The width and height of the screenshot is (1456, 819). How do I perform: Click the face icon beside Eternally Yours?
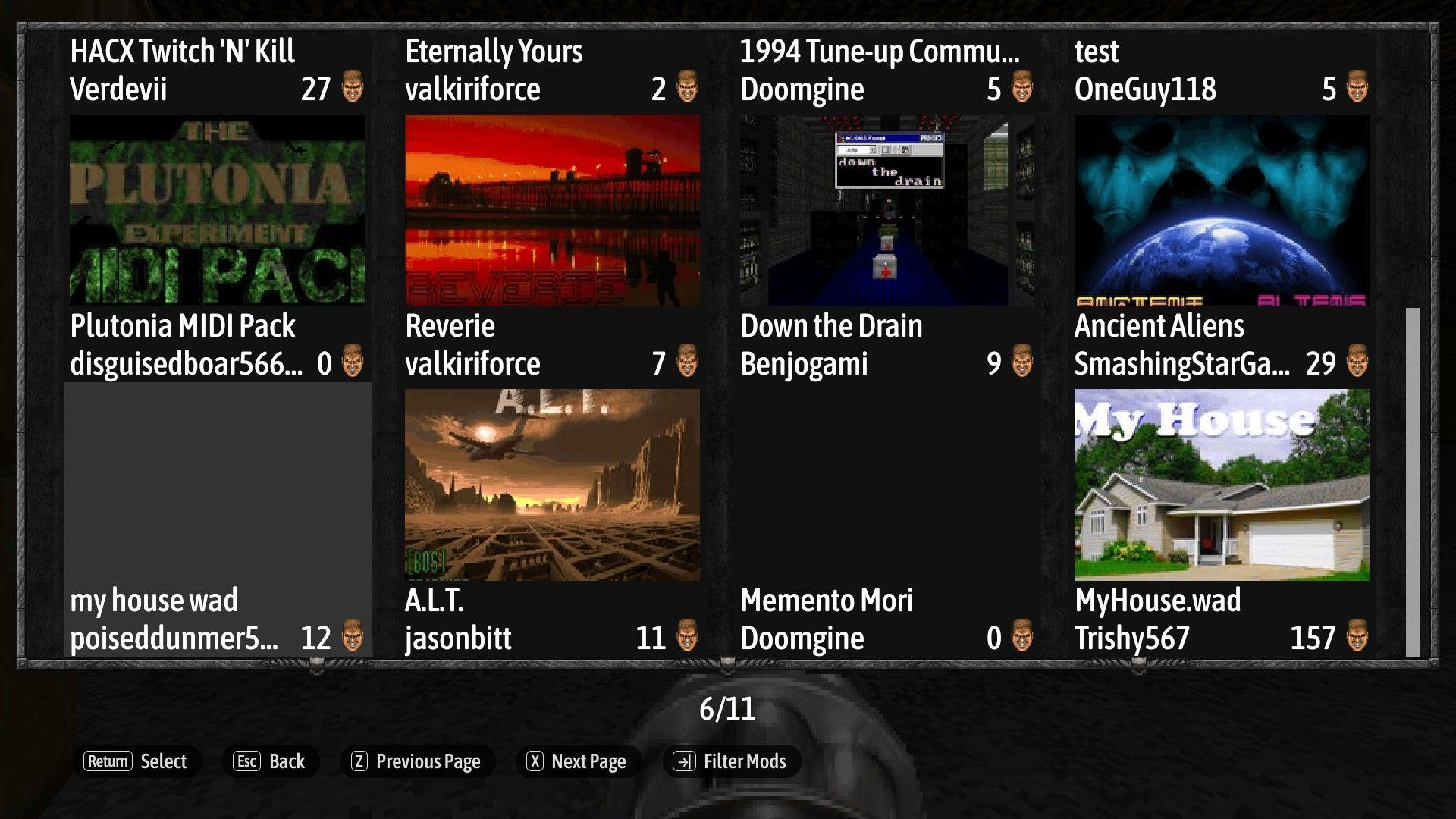[x=687, y=86]
